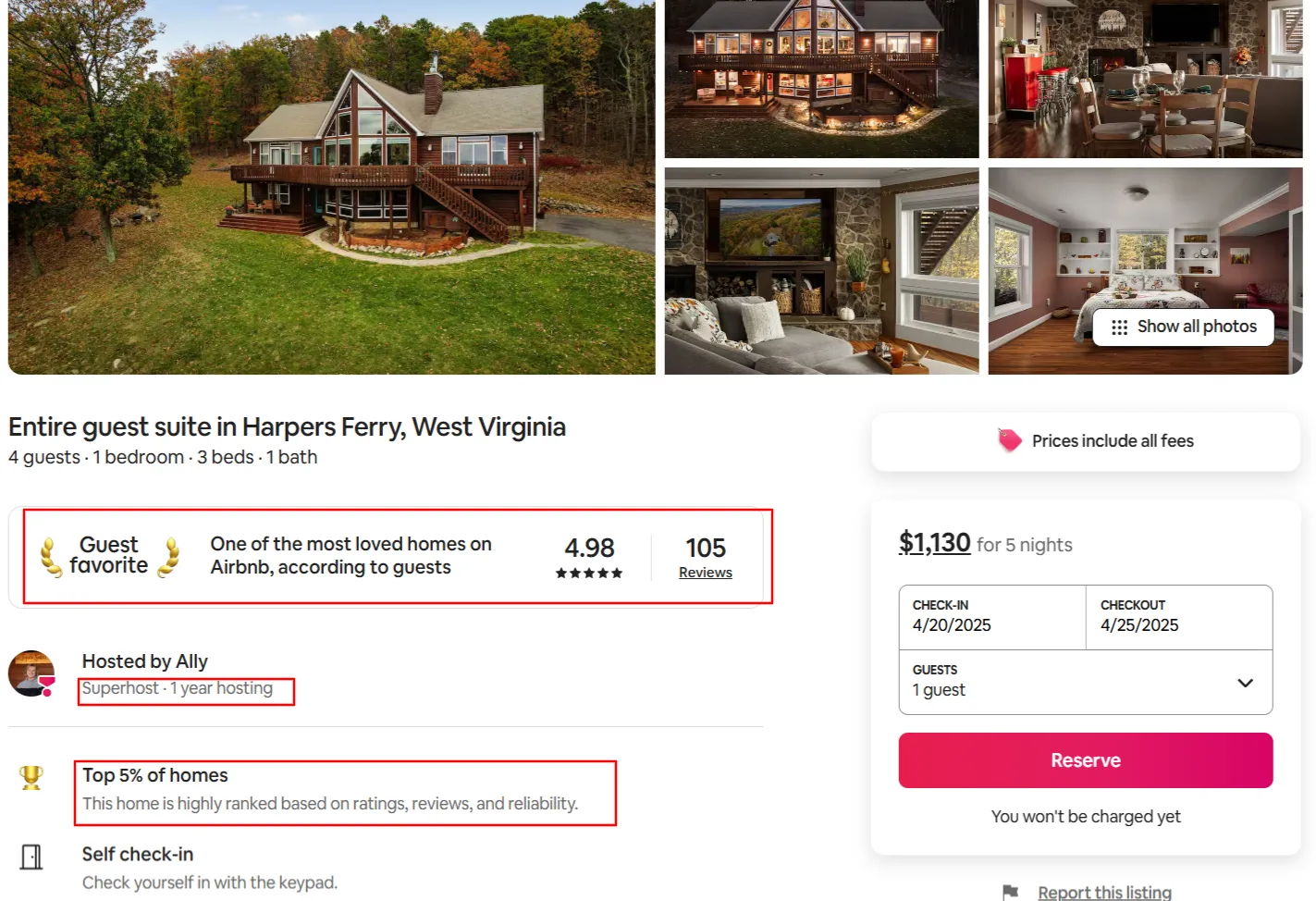Click the trophy icon beside Top 5% of homes

point(31,777)
